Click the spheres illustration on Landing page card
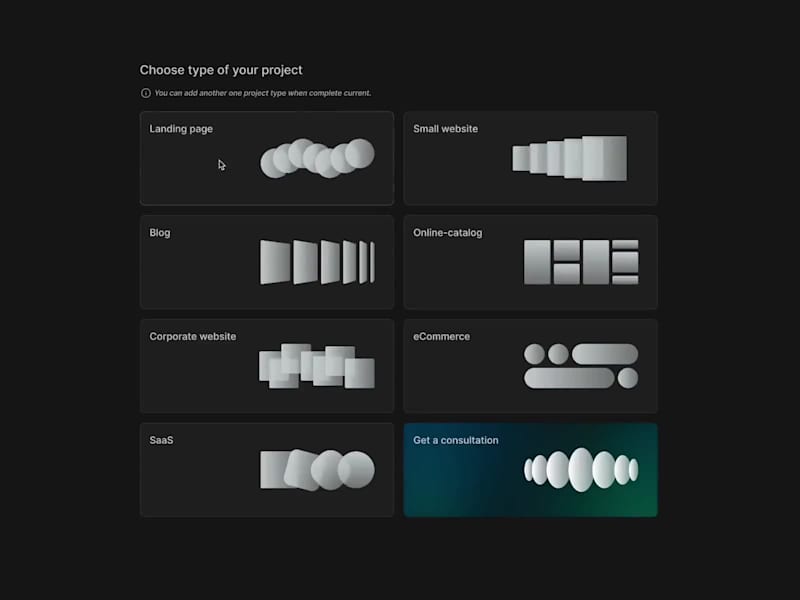Image resolution: width=800 pixels, height=600 pixels. pyautogui.click(x=318, y=156)
